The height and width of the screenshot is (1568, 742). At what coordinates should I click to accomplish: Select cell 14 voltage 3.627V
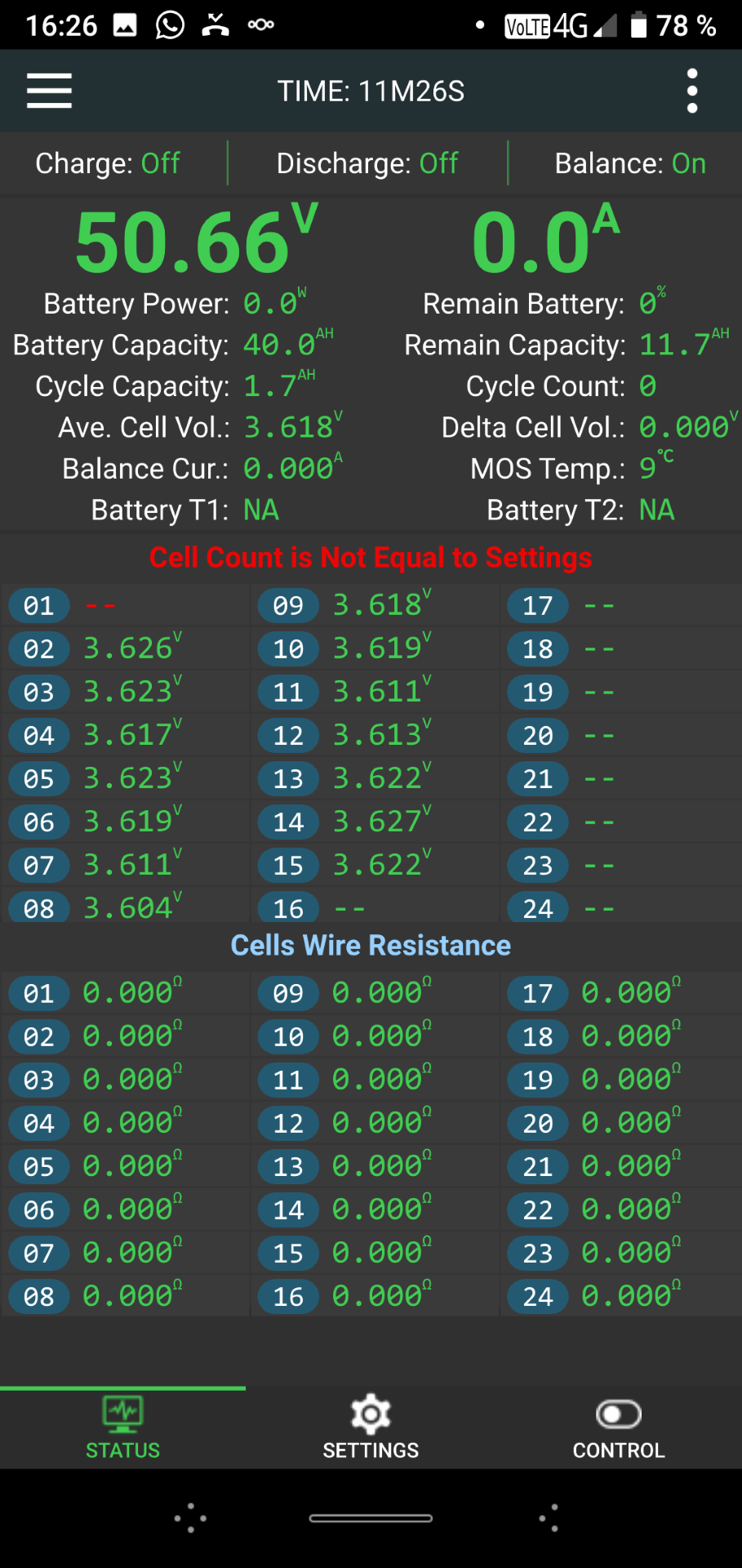point(380,821)
